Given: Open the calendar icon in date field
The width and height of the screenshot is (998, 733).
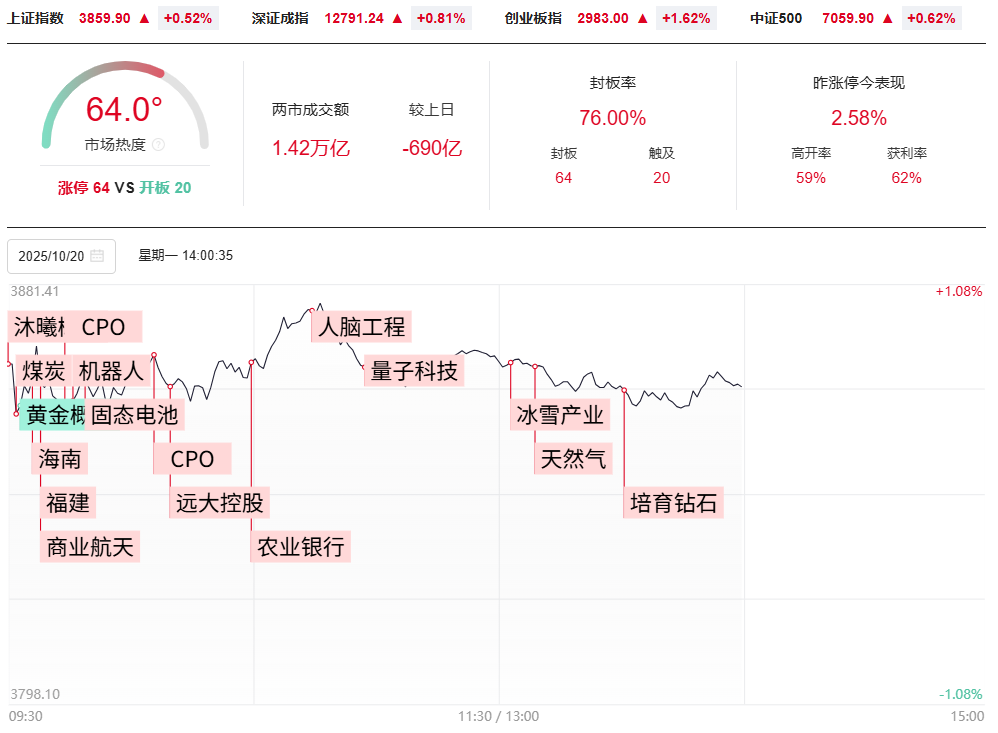Looking at the screenshot, I should [97, 256].
